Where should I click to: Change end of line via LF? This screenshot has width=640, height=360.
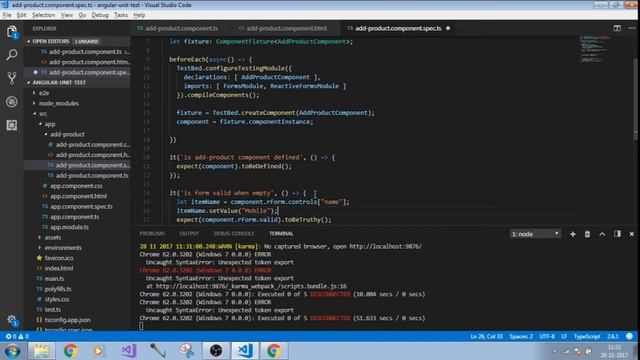564,336
